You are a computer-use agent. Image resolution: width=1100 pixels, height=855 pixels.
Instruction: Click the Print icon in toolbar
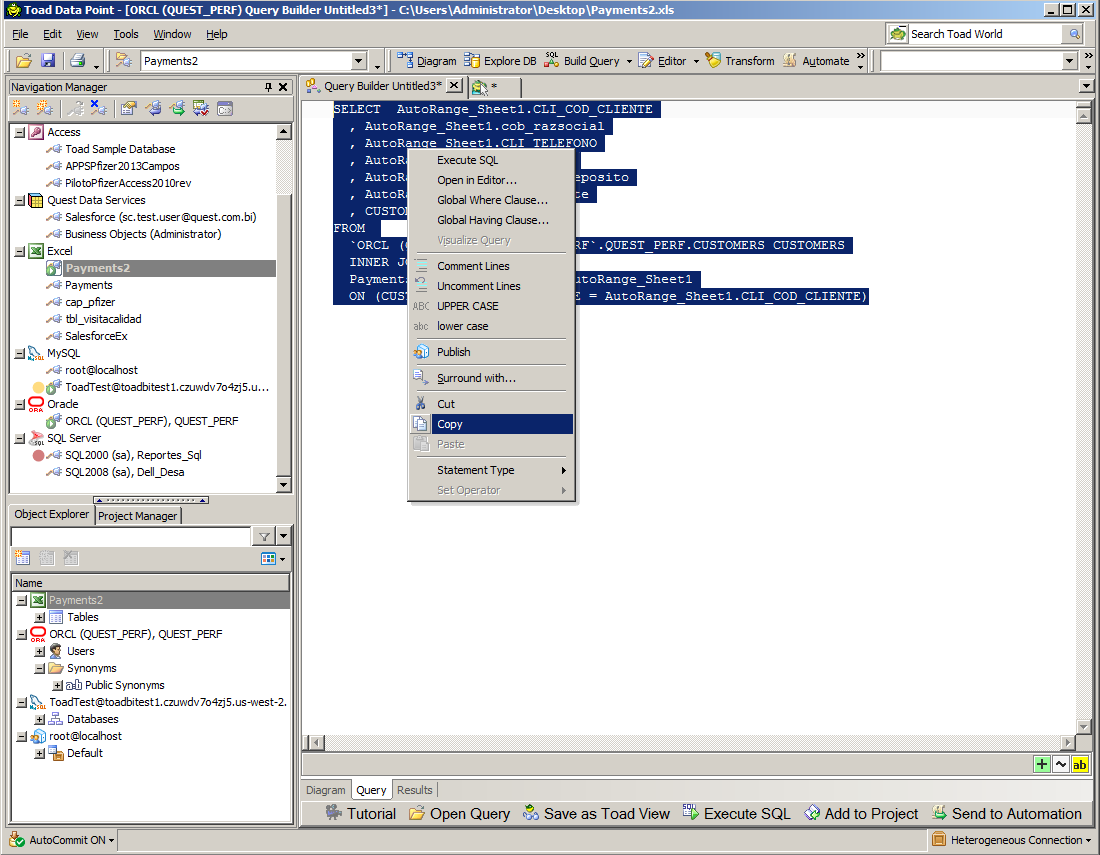78,60
